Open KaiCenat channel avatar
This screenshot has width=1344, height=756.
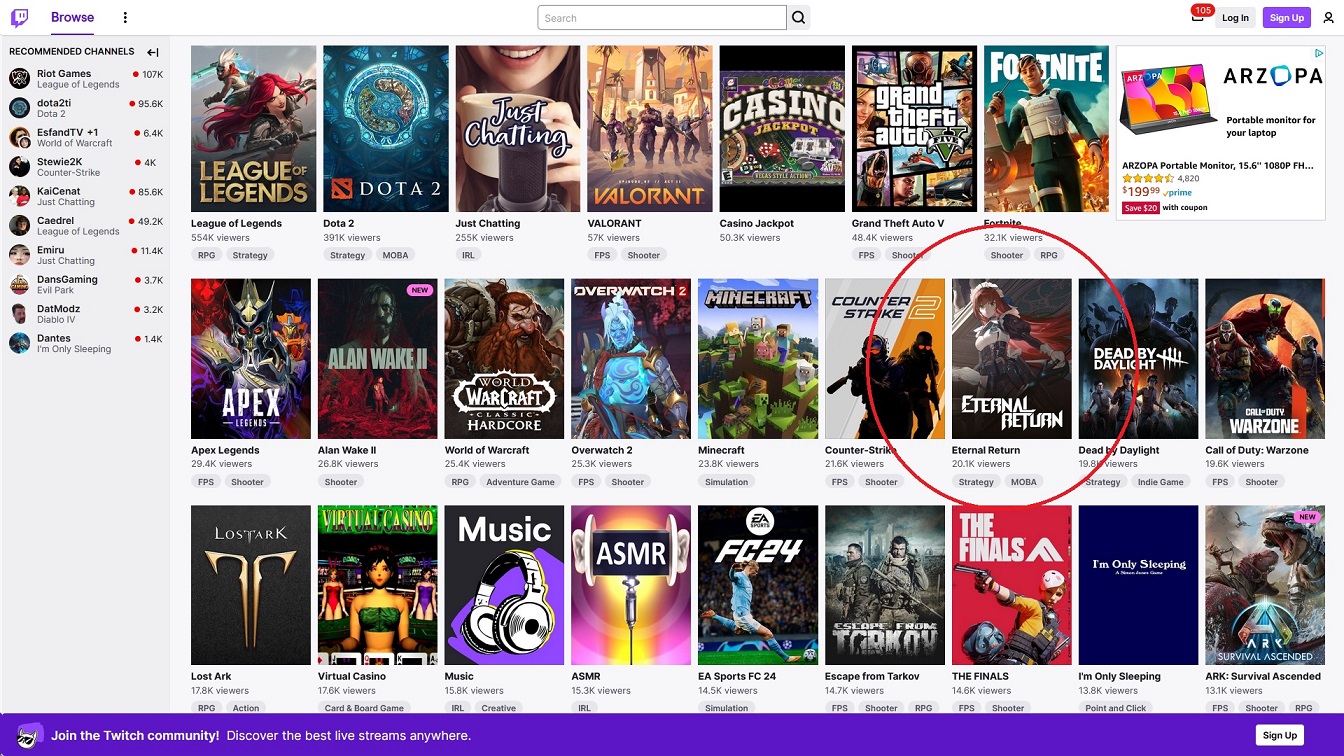[20, 196]
